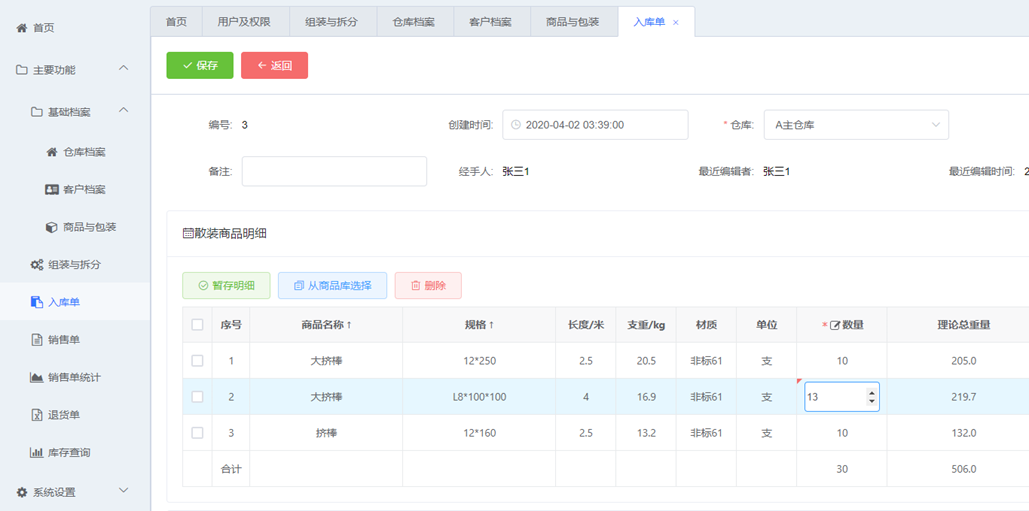Viewport: 1029px width, 511px height.
Task: Check the checkbox for row 3 挤棒 12*160
Action: coord(198,433)
